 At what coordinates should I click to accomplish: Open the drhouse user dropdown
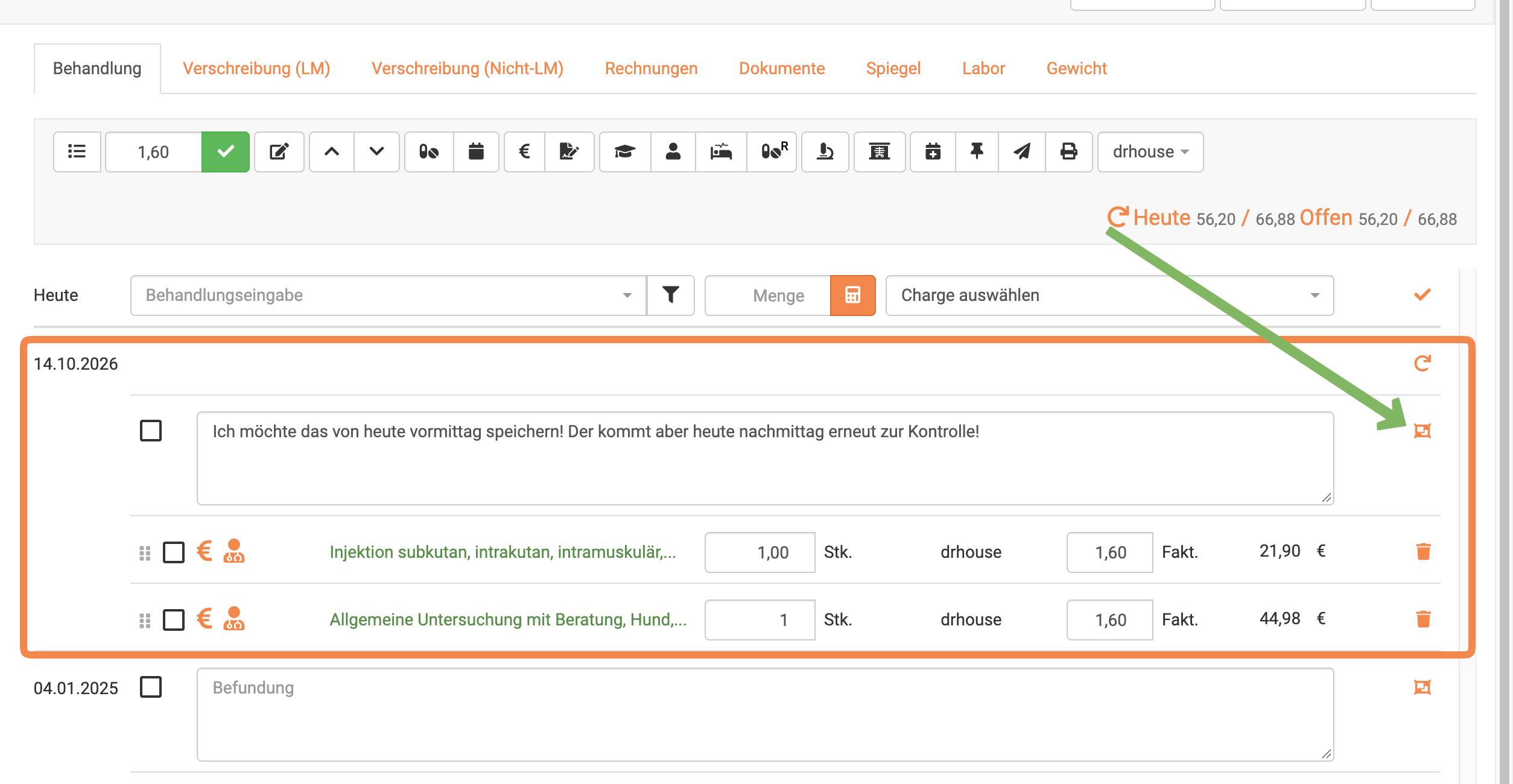click(x=1150, y=151)
